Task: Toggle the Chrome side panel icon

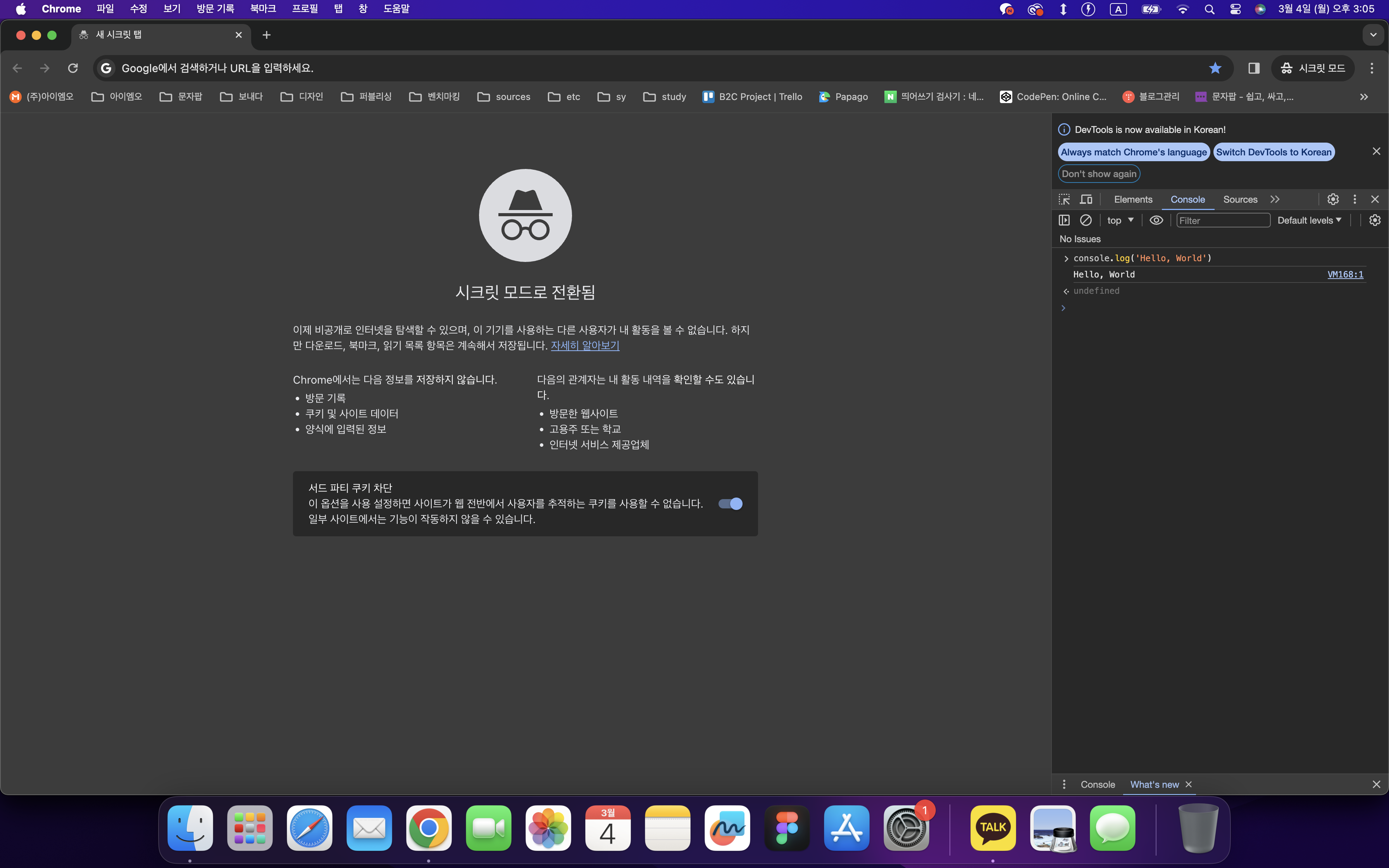Action: (x=1253, y=68)
